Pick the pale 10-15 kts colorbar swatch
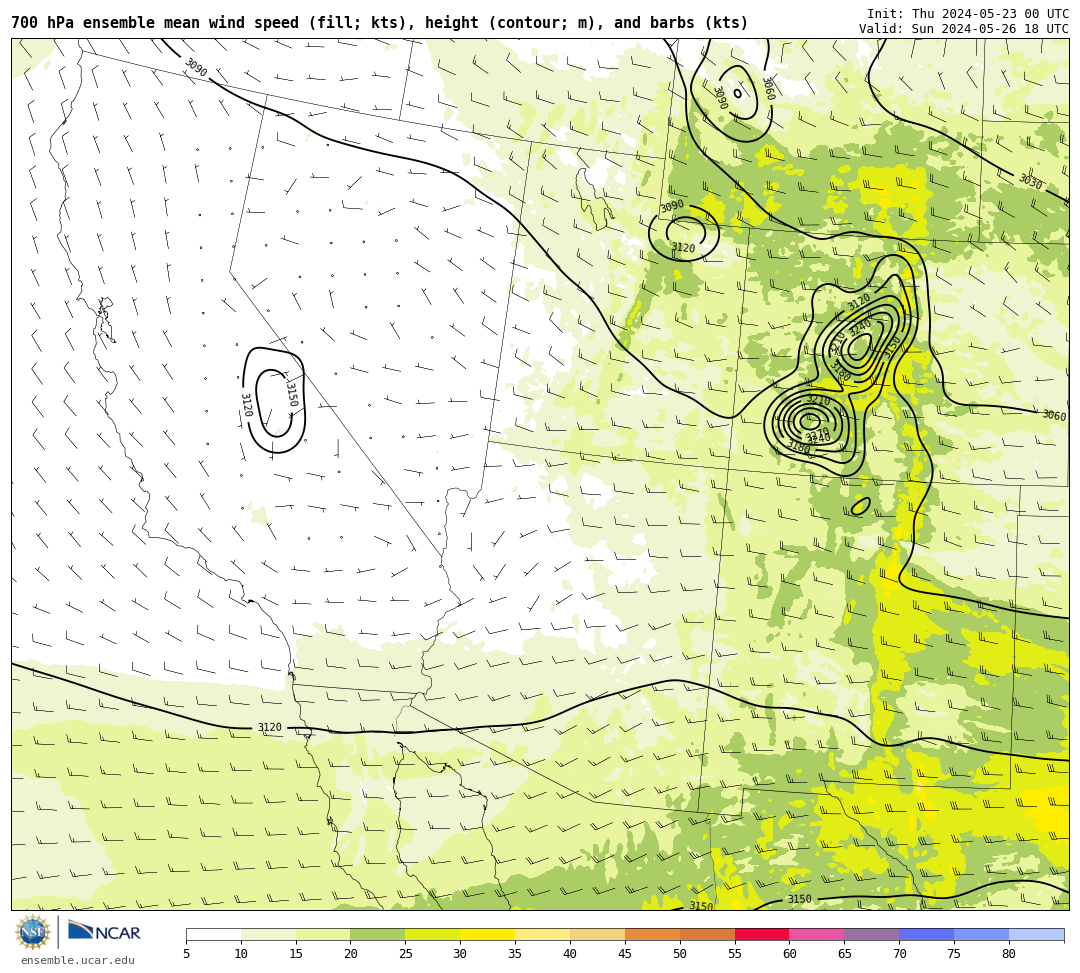 268,934
